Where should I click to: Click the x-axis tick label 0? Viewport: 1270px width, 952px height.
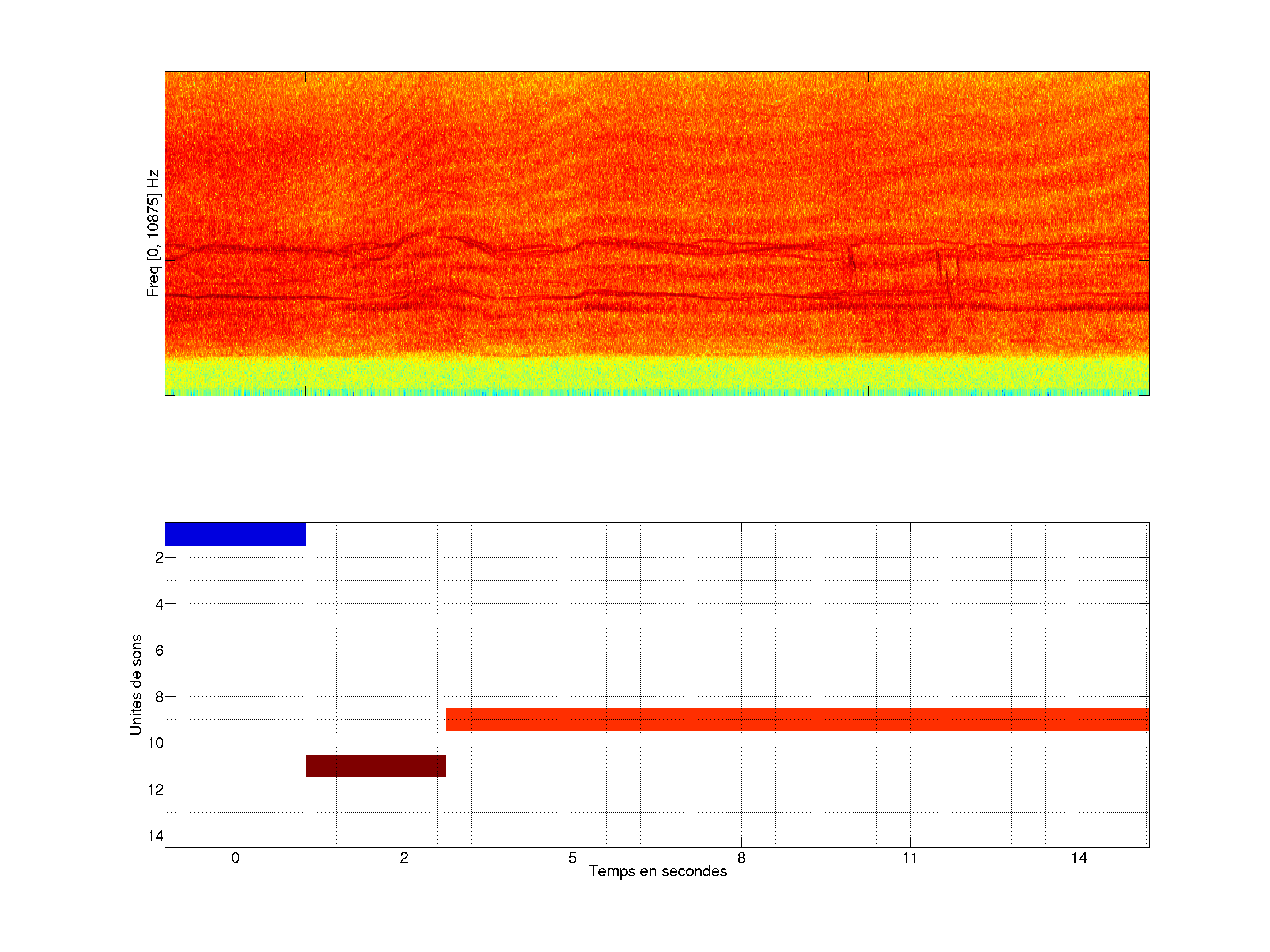coord(235,858)
